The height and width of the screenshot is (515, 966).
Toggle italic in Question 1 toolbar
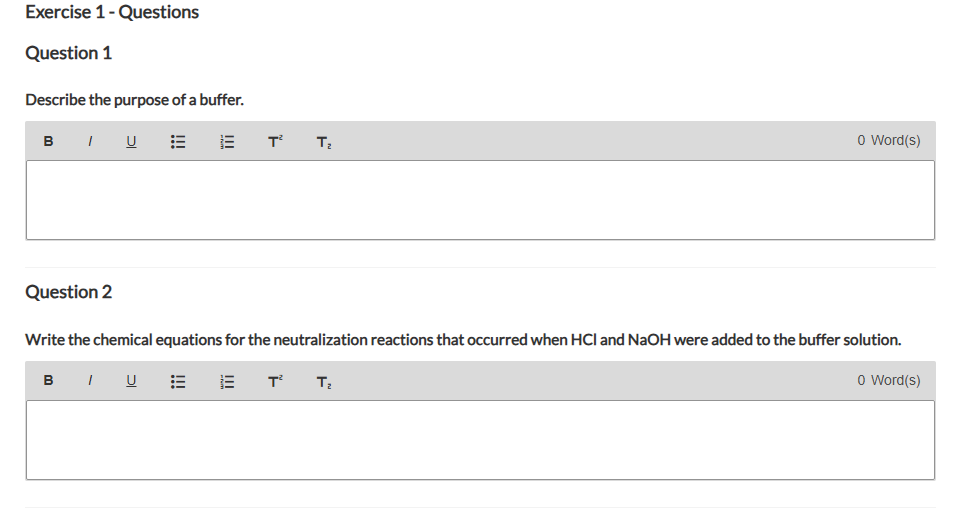(90, 142)
